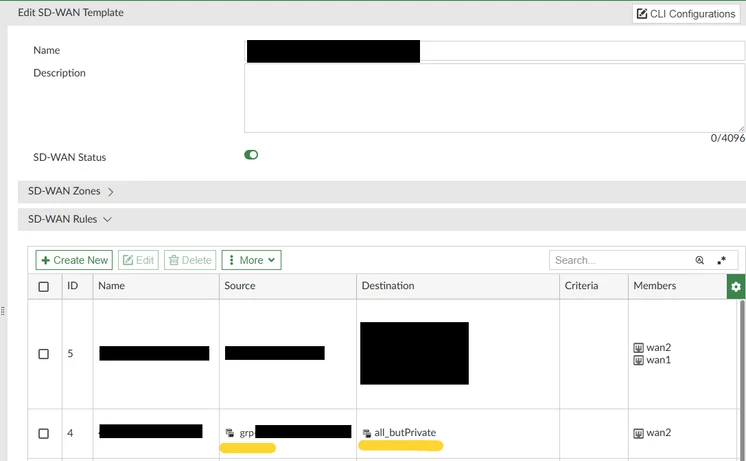The width and height of the screenshot is (746, 461).
Task: Click the magnifier search icon
Action: tap(699, 260)
